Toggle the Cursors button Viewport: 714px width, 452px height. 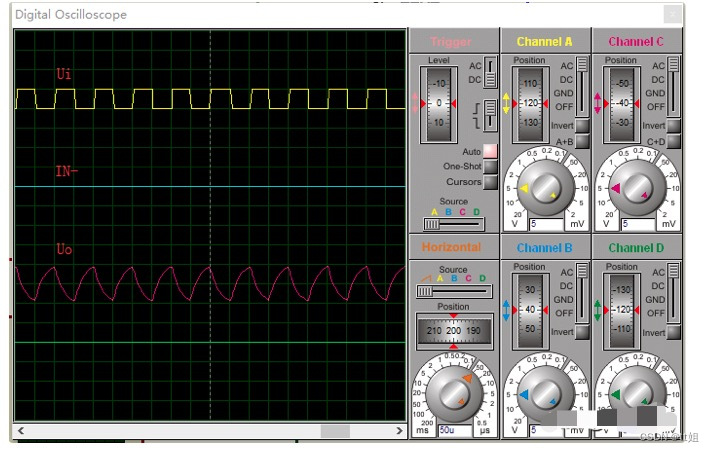point(490,182)
